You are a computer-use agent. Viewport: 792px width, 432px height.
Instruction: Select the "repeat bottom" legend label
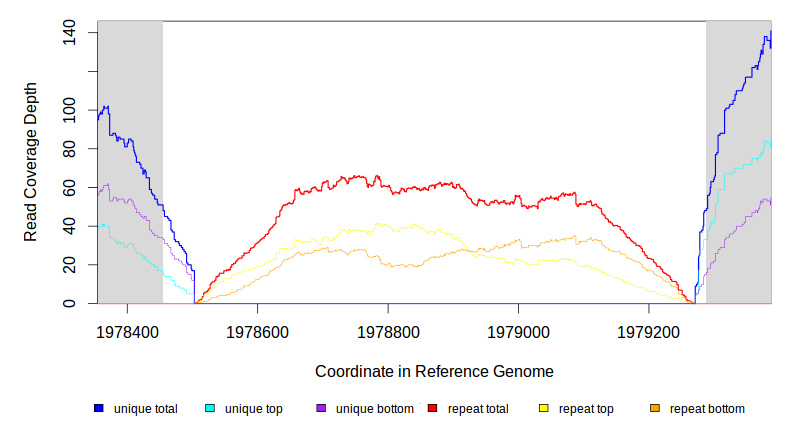[x=707, y=409]
